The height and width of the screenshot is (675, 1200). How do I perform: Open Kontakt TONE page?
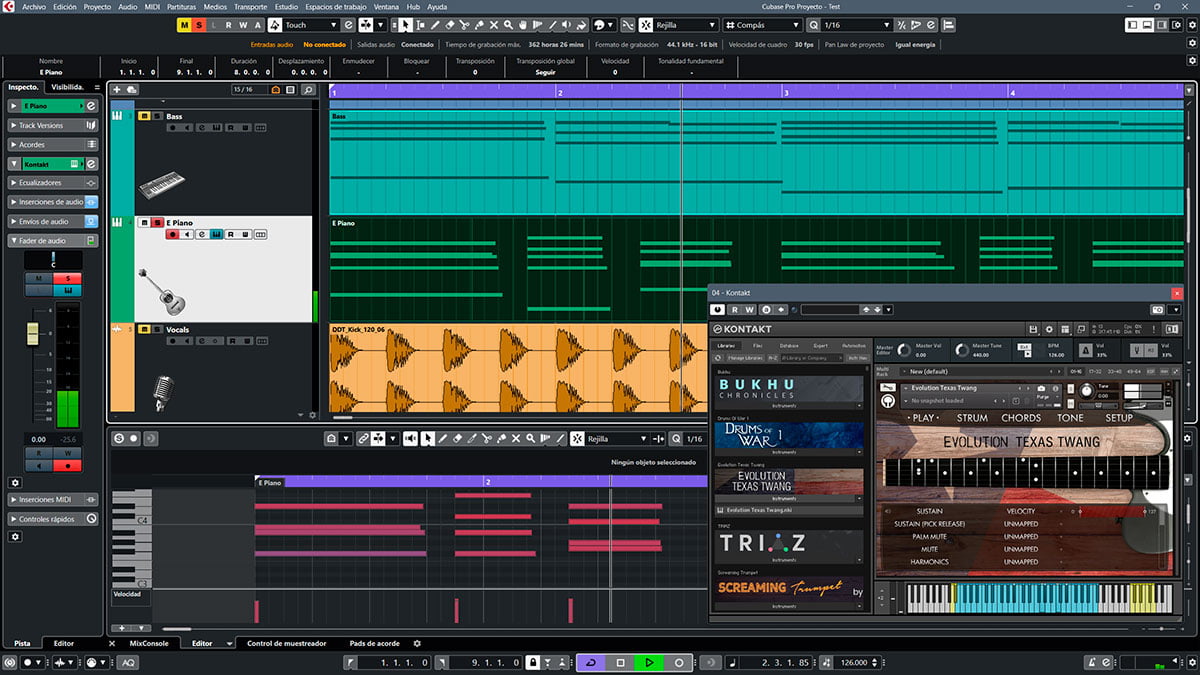[1070, 418]
